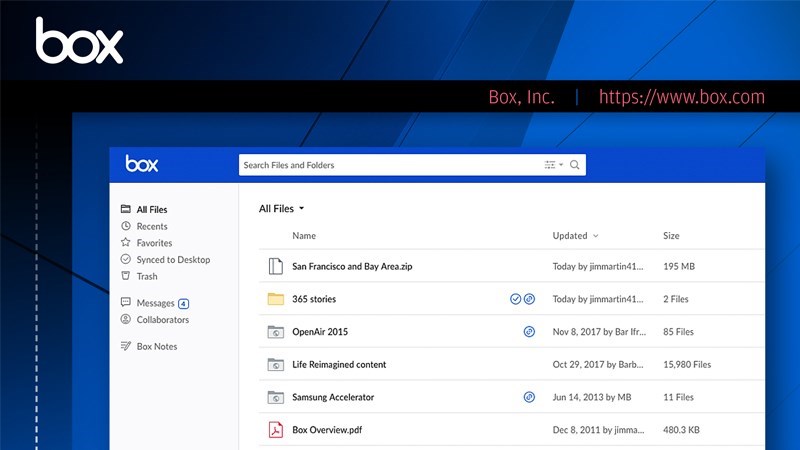The image size is (800, 450).
Task: Open Life Reimagined content folder
Action: tap(339, 364)
